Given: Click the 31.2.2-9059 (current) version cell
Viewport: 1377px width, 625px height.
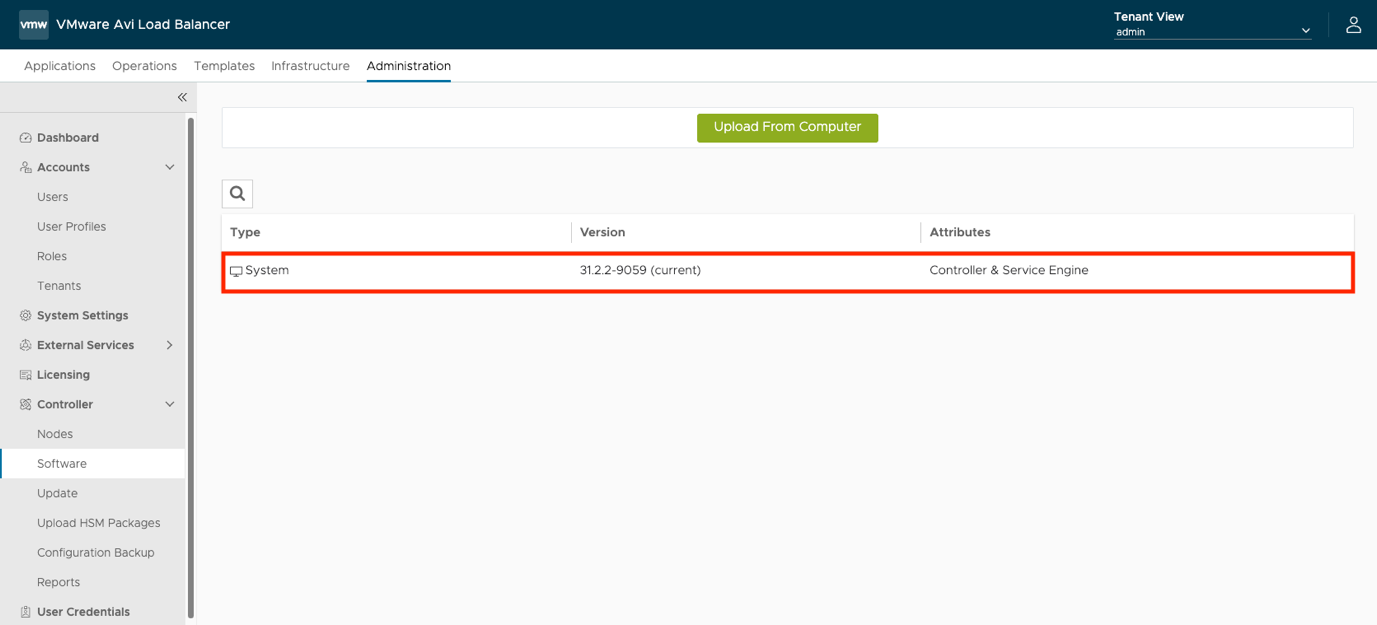Looking at the screenshot, I should tap(640, 270).
